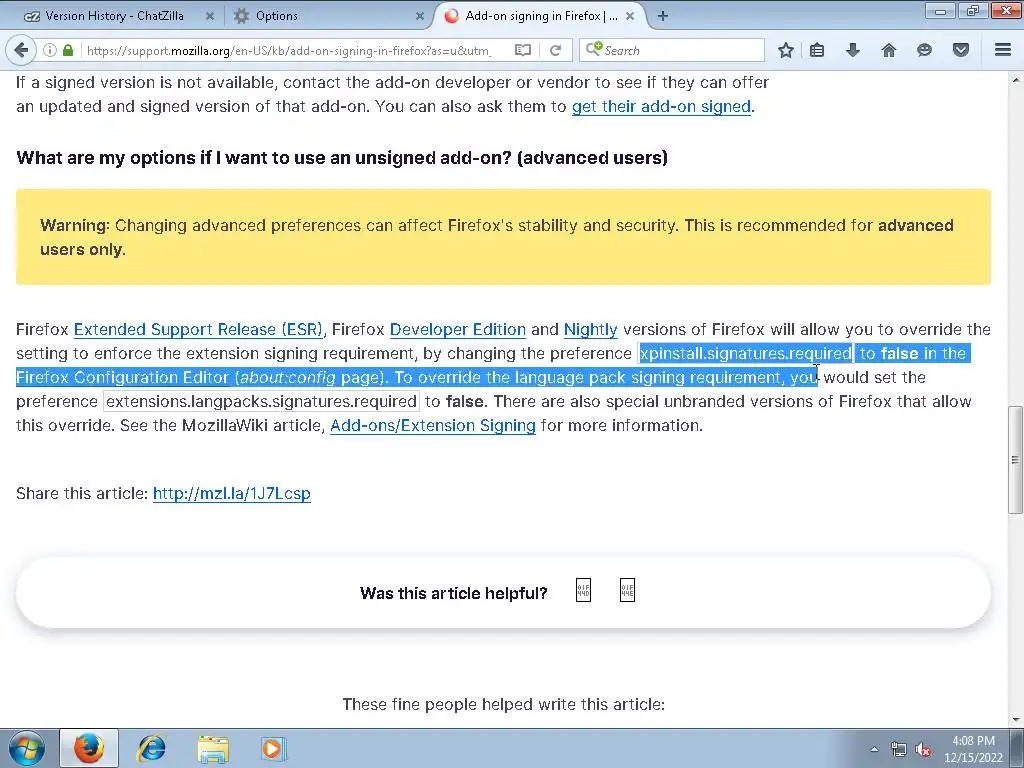The height and width of the screenshot is (768, 1024).
Task: Reload the current page
Action: [x=556, y=50]
